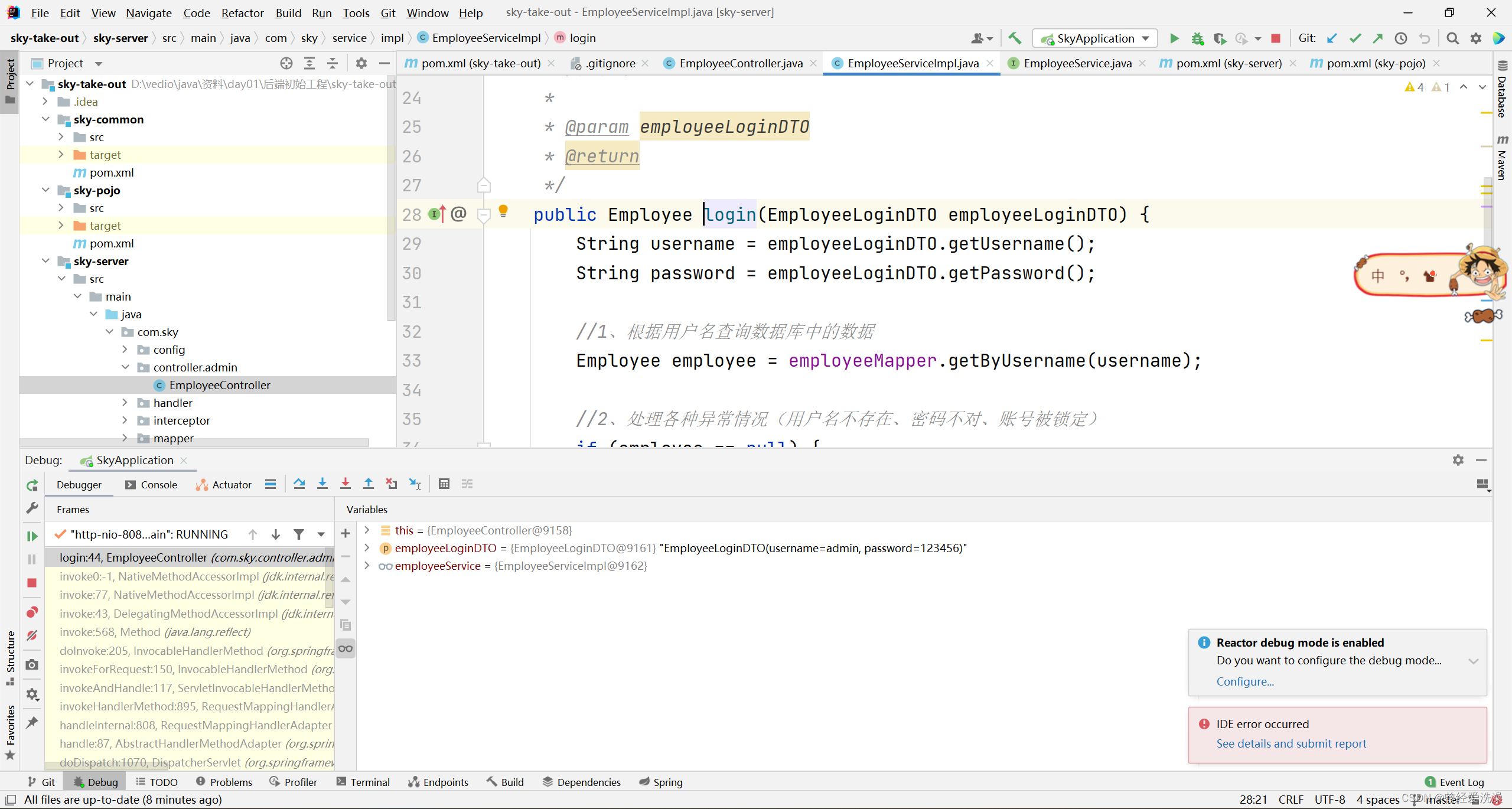Open the Refactor menu

[242, 12]
